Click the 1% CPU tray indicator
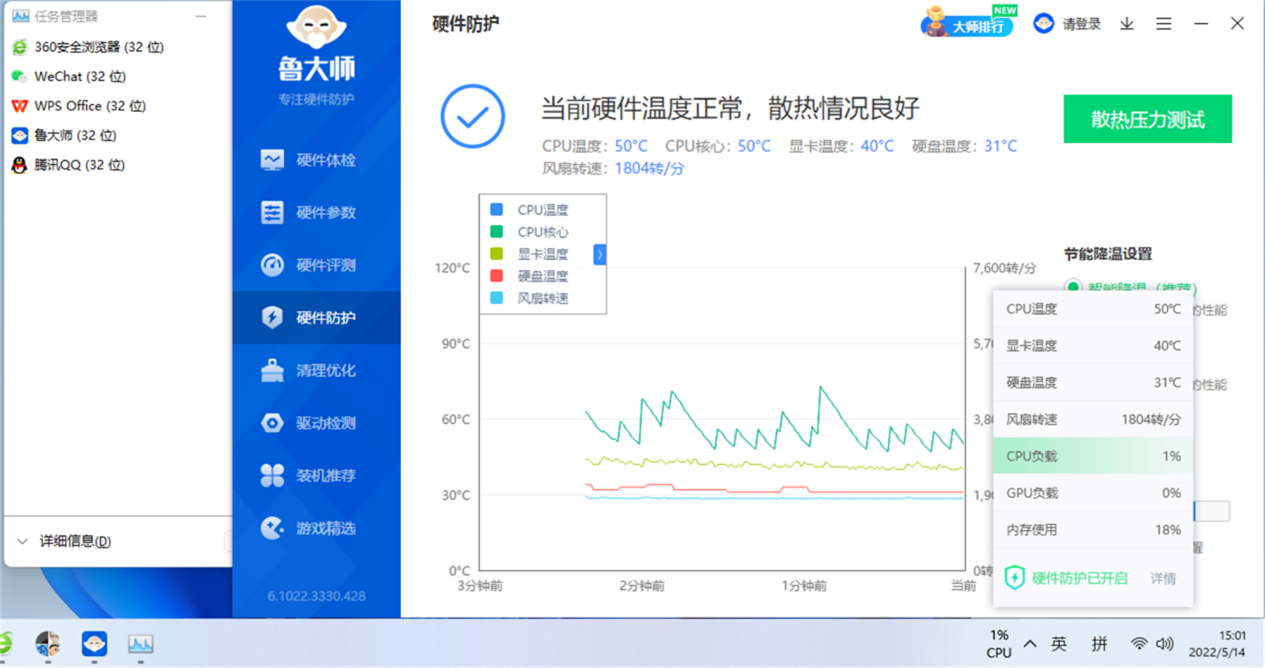 999,644
